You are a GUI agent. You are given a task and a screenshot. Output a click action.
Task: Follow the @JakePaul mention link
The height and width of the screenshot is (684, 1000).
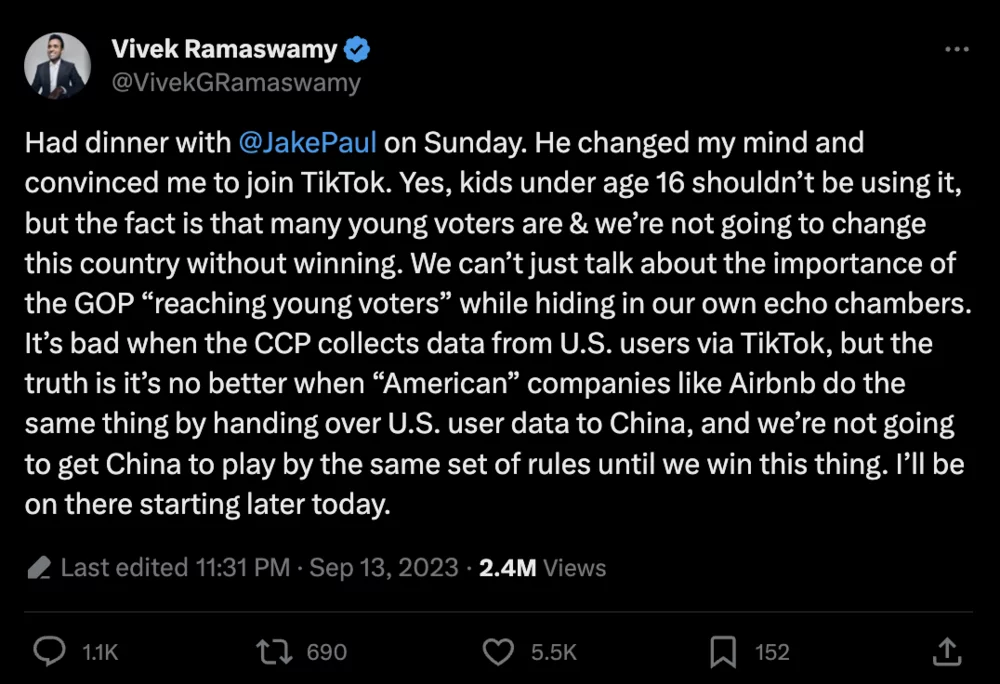pyautogui.click(x=308, y=143)
